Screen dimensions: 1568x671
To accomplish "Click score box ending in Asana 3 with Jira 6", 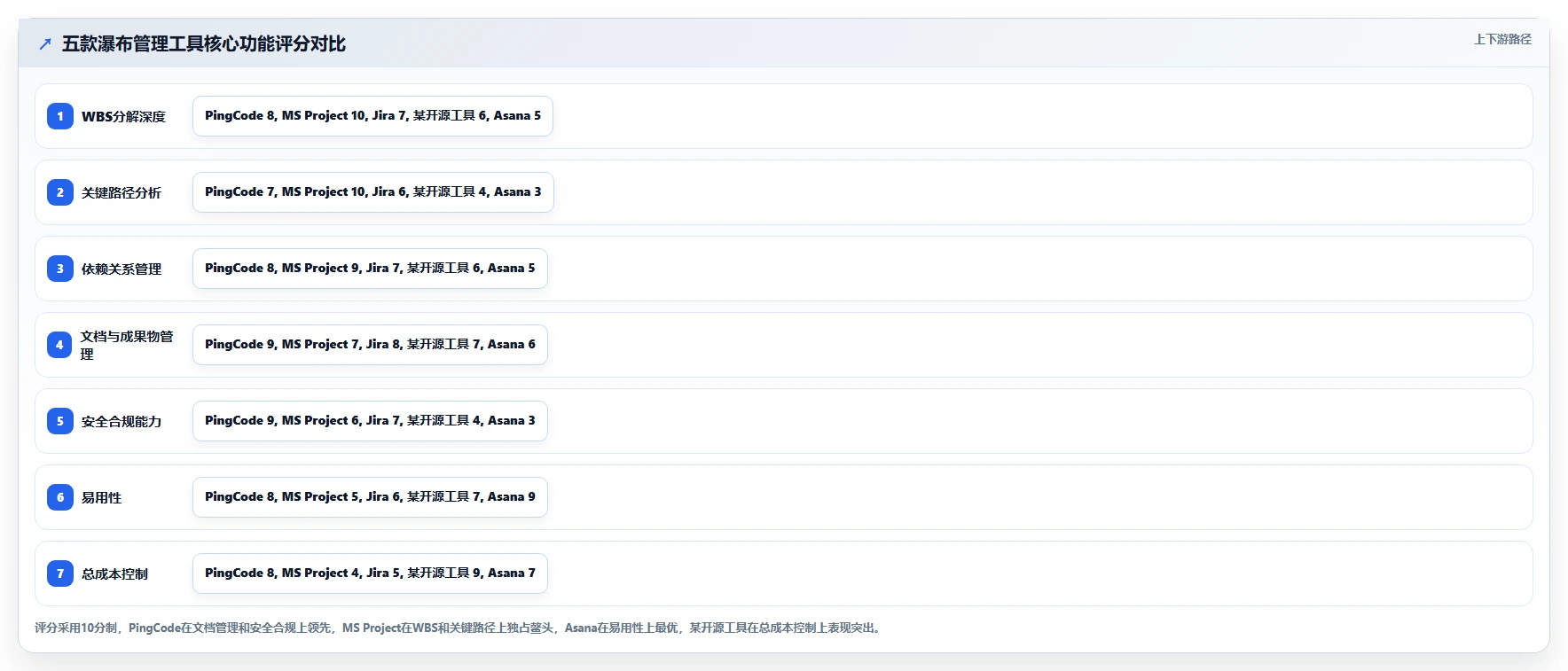I will tap(373, 192).
